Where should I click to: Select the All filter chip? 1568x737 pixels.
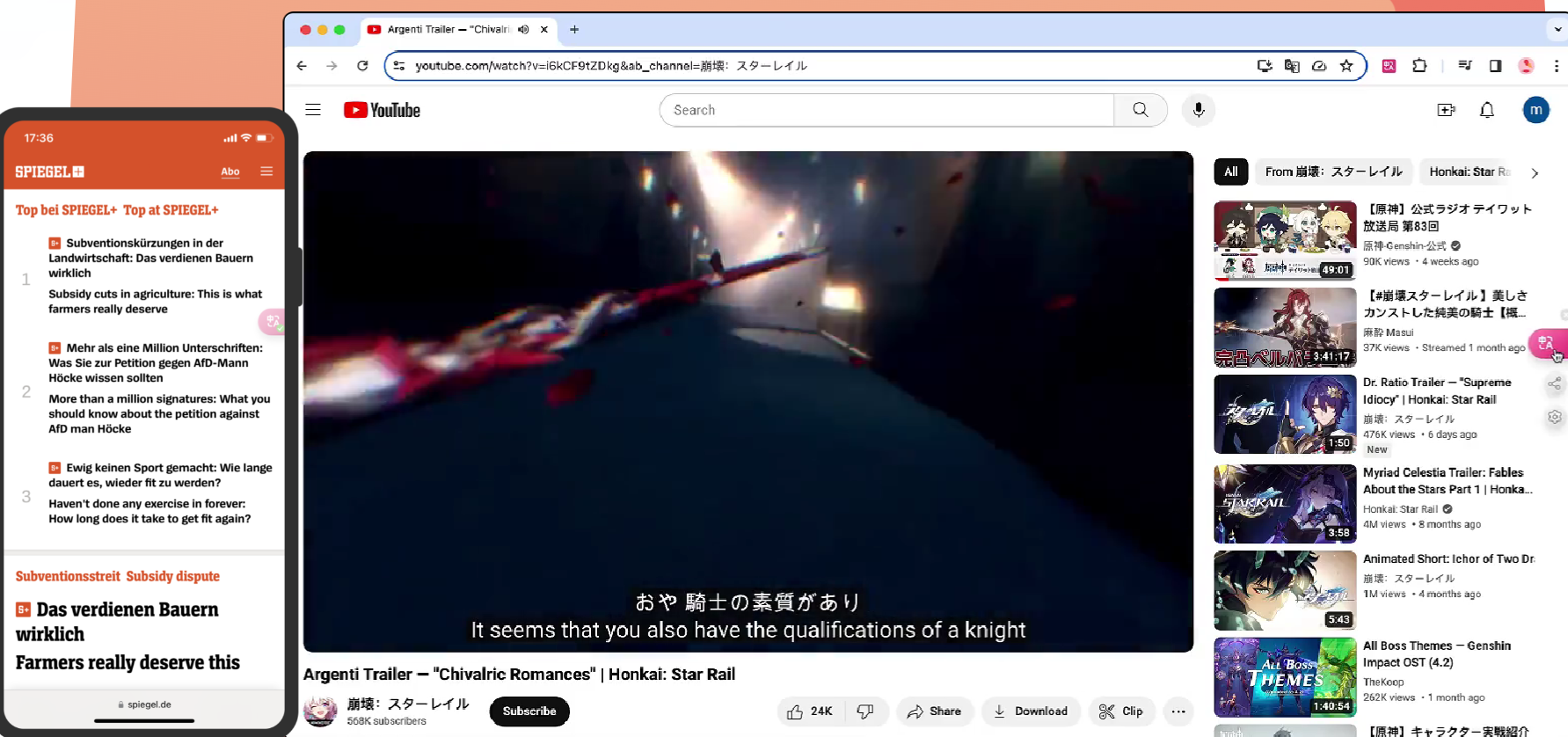(x=1231, y=172)
